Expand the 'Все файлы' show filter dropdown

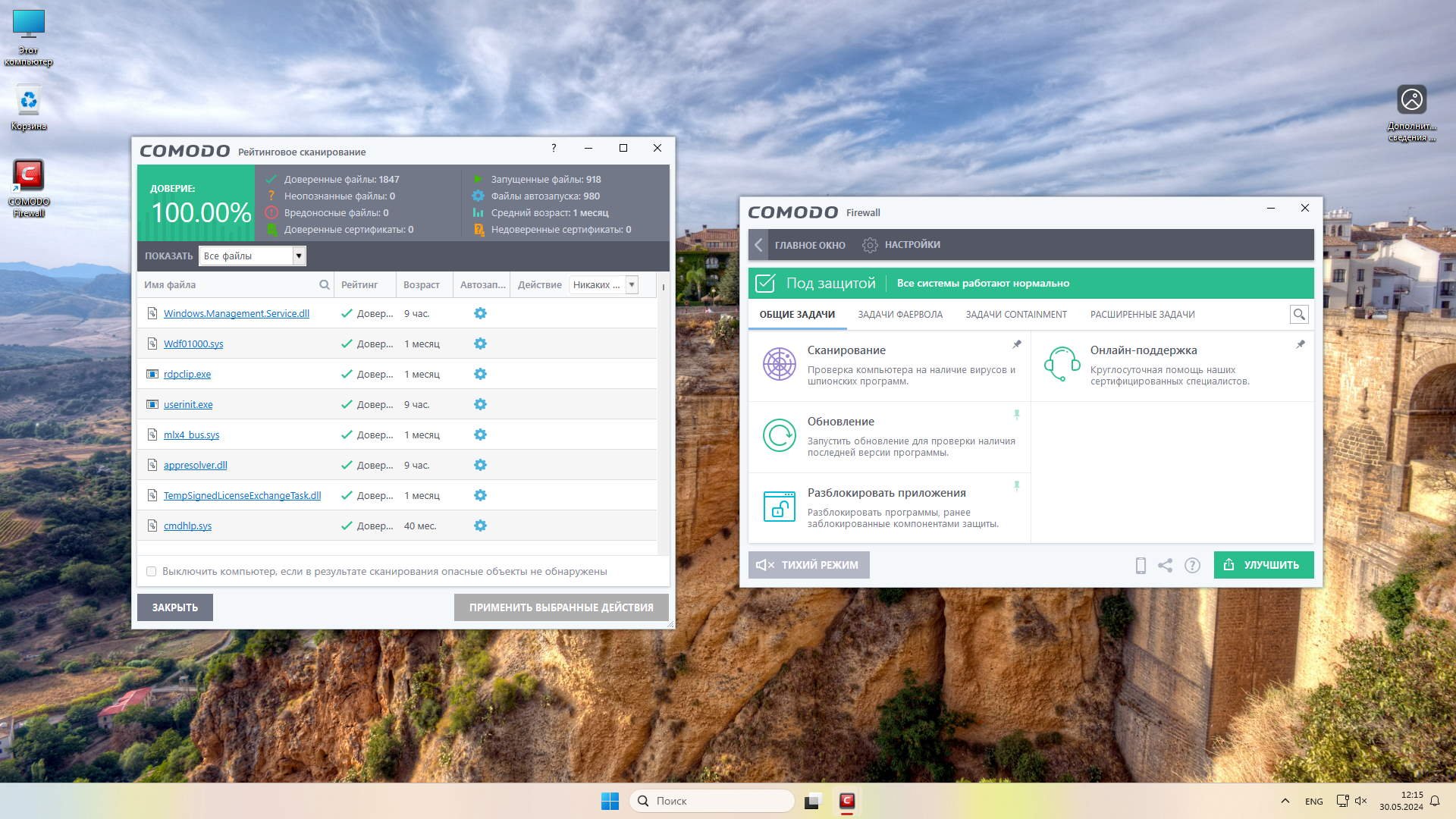pos(299,256)
